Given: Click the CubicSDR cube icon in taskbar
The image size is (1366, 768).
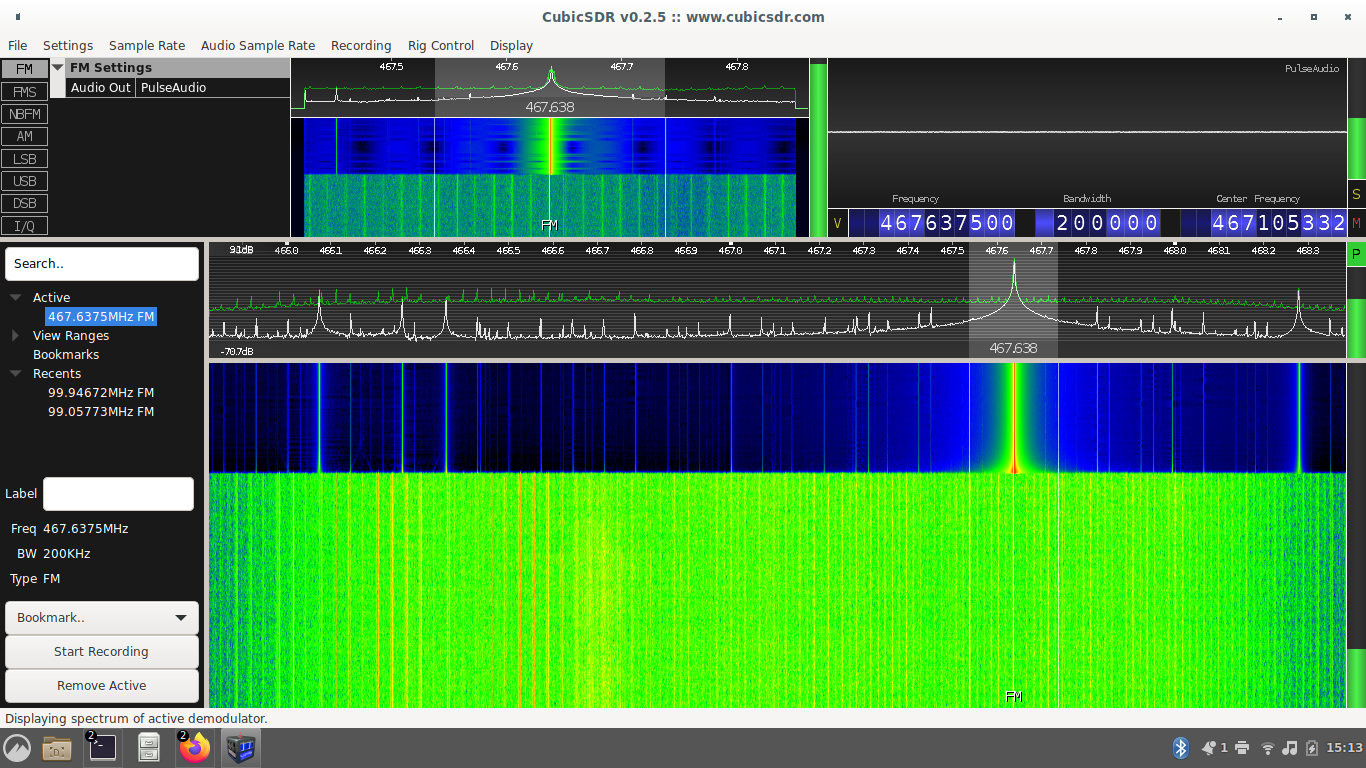Looking at the screenshot, I should (241, 747).
